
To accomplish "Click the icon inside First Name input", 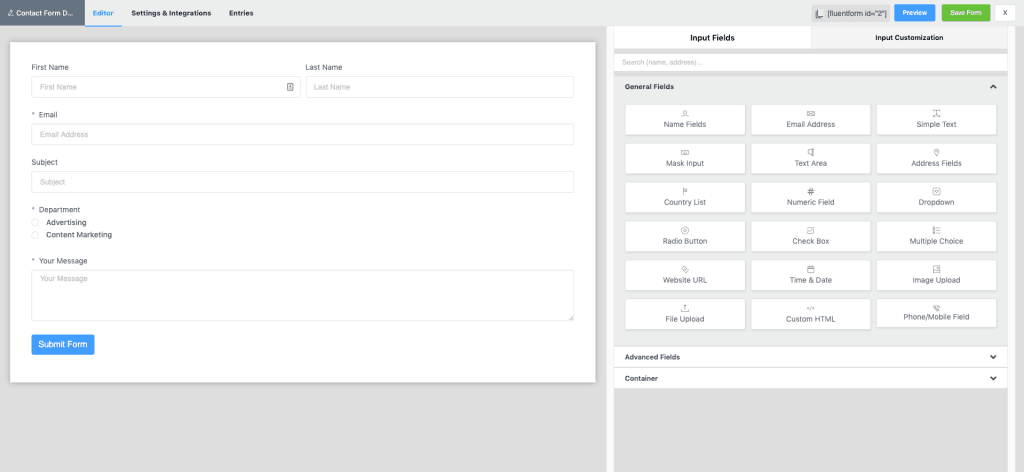I will click(290, 87).
